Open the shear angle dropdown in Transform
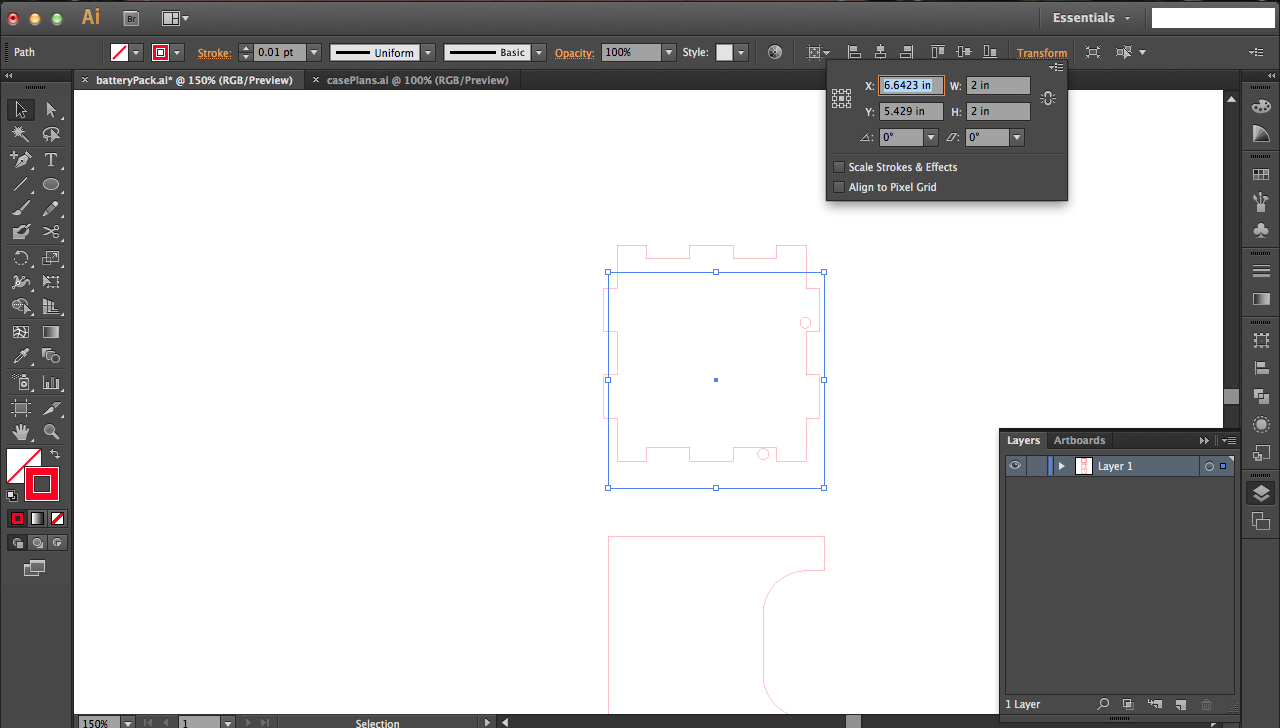The width and height of the screenshot is (1280, 728). 1017,137
